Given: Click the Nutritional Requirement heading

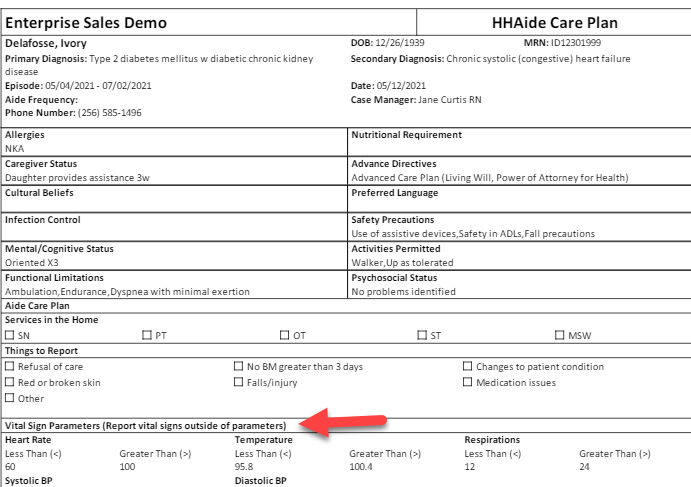Looking at the screenshot, I should coord(406,135).
